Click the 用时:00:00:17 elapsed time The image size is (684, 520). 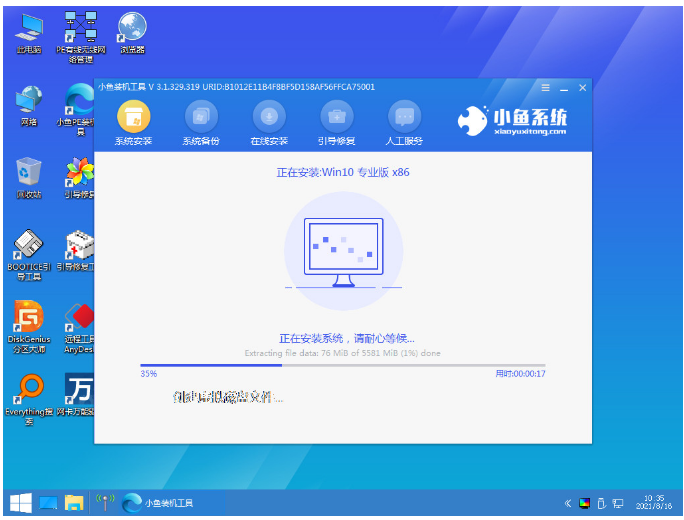click(x=520, y=374)
